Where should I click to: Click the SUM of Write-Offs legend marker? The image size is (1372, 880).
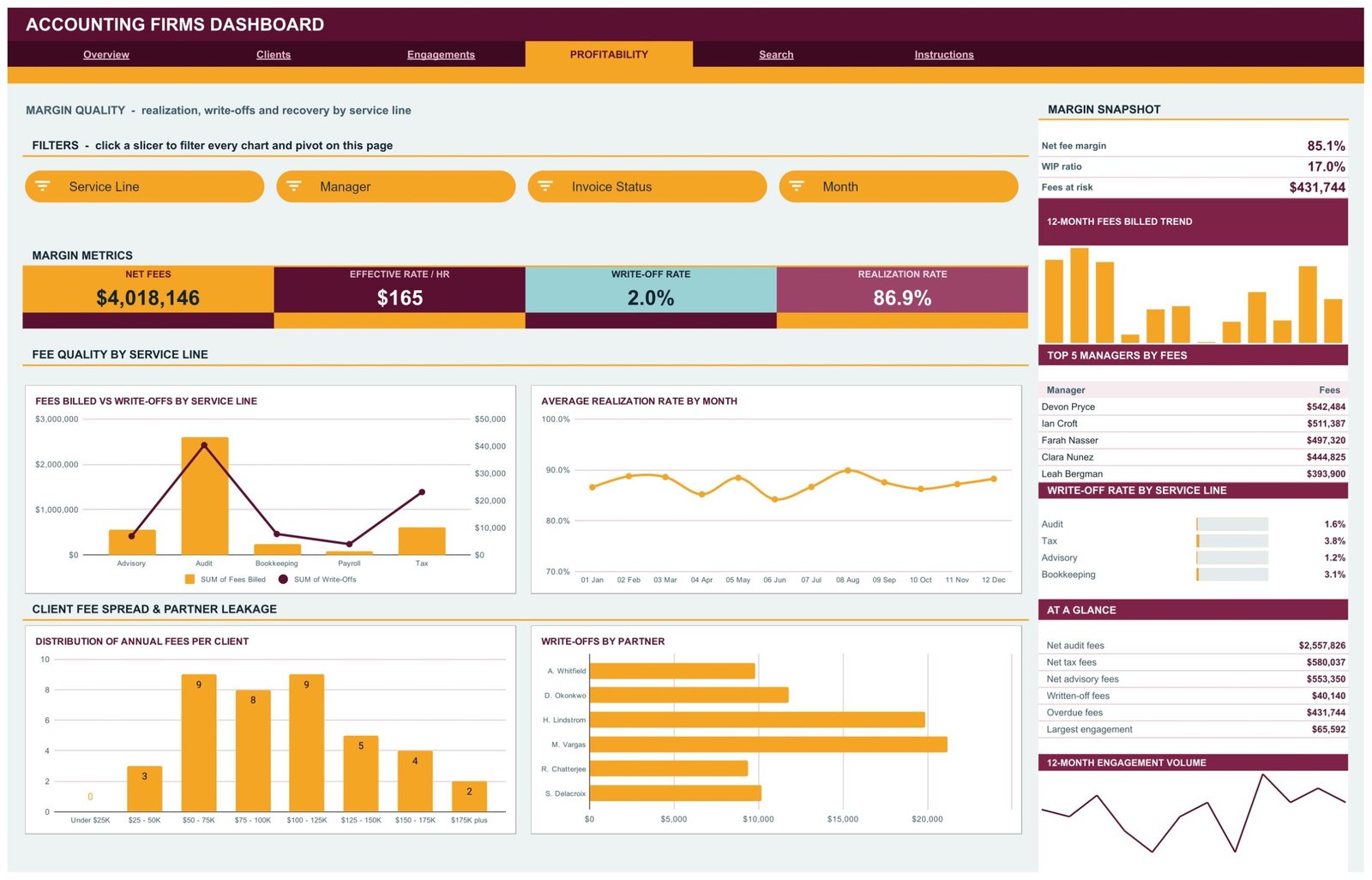pos(283,579)
